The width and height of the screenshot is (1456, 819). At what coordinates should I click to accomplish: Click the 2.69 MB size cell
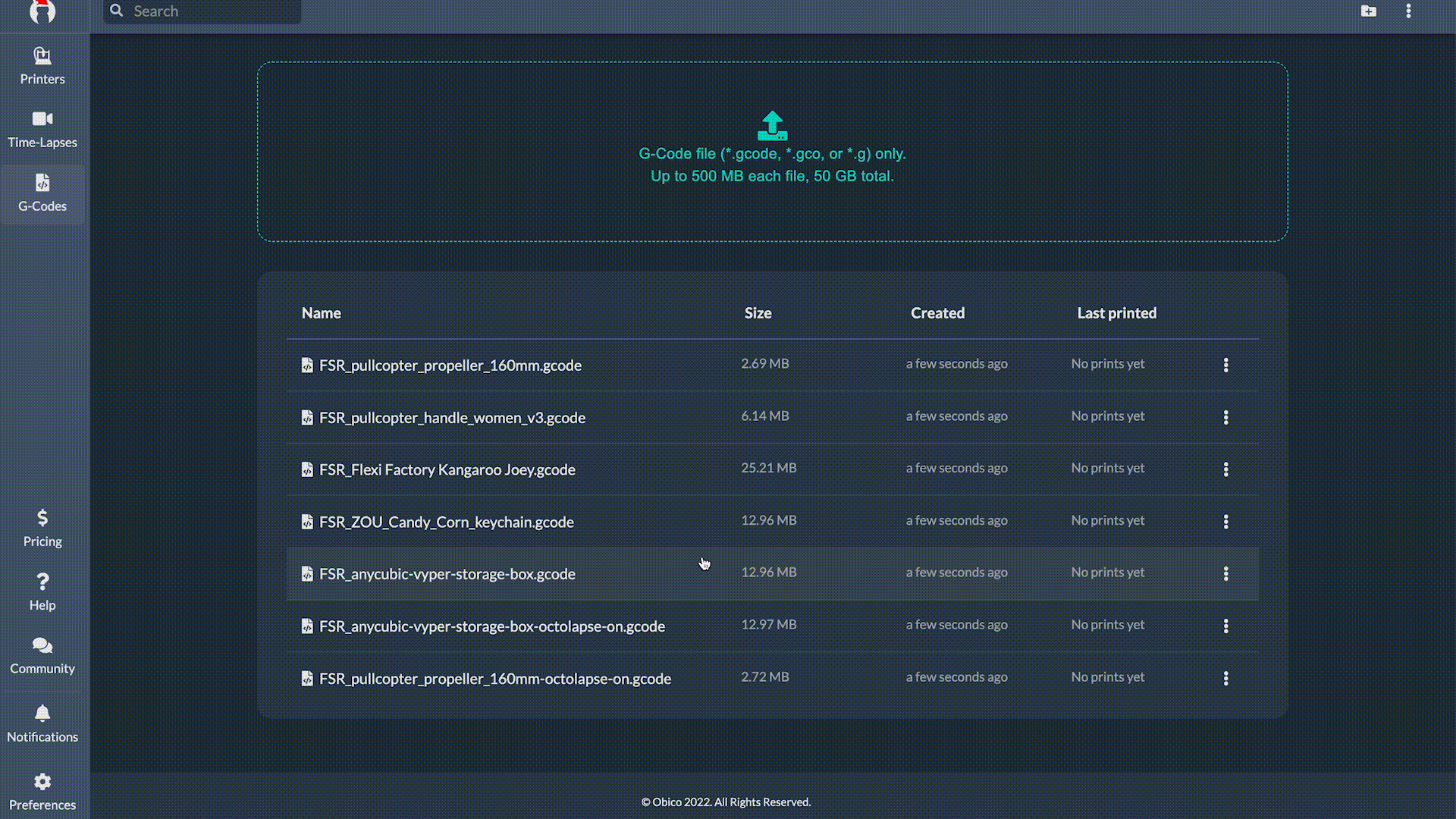(x=765, y=363)
